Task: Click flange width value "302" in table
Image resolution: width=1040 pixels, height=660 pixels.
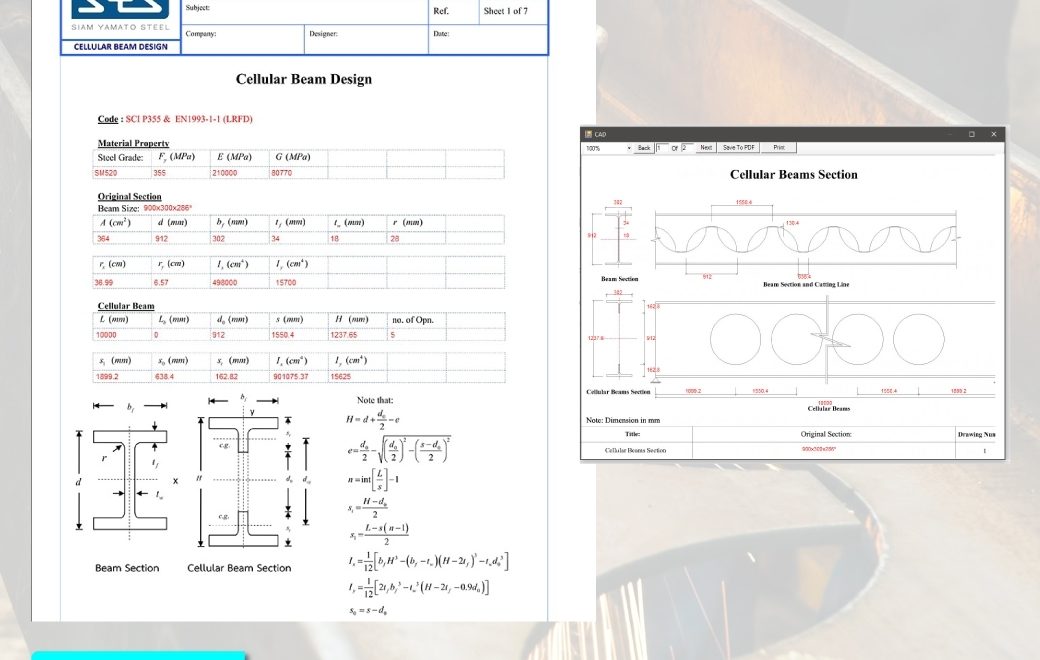Action: (x=218, y=239)
